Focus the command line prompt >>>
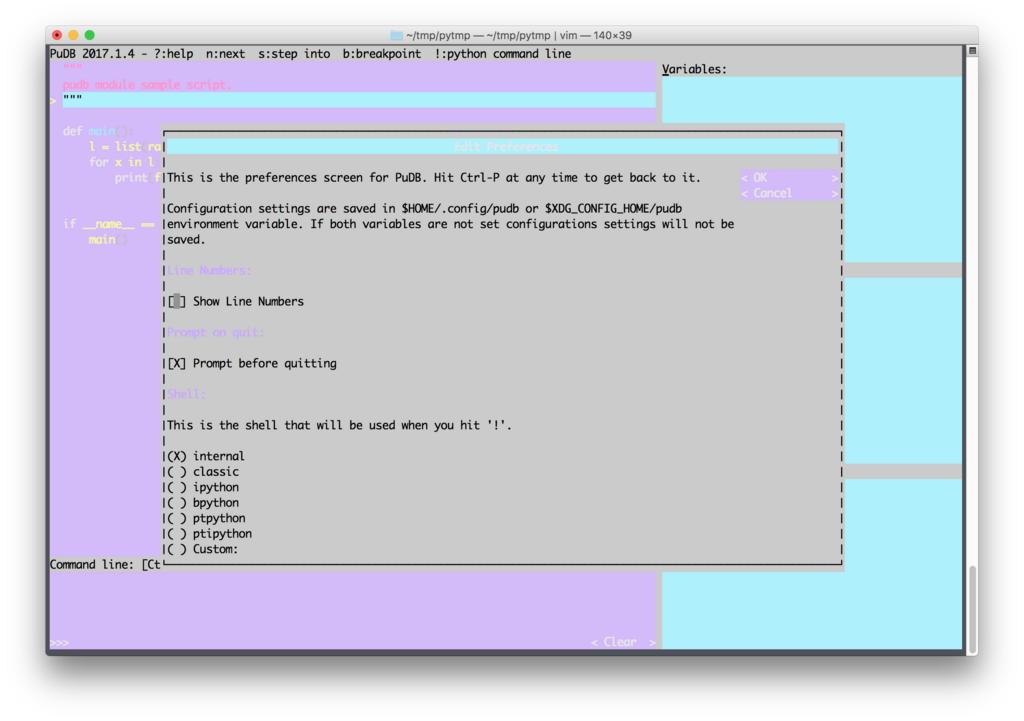 (59, 643)
